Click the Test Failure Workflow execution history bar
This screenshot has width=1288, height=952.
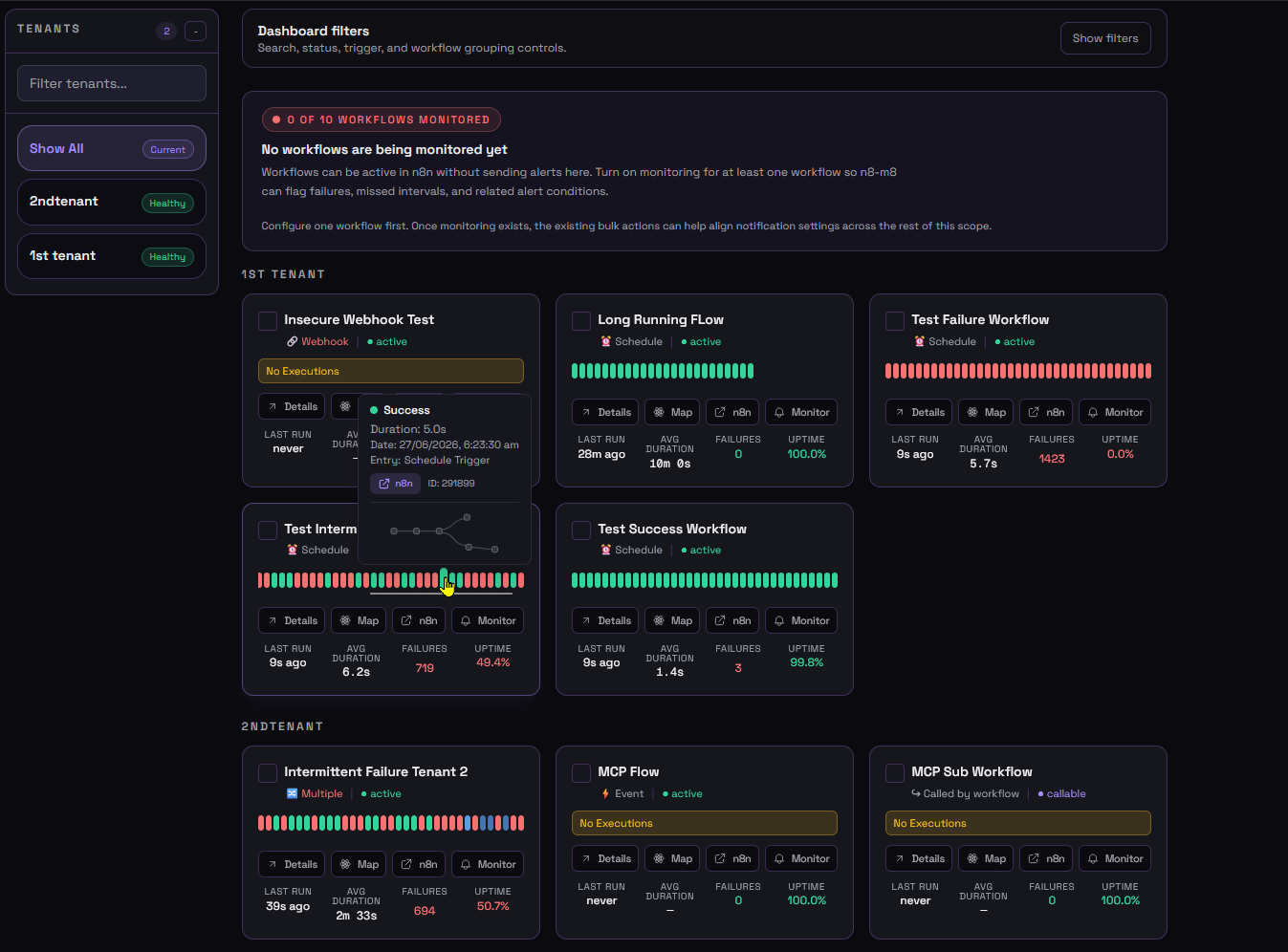[x=1018, y=371]
